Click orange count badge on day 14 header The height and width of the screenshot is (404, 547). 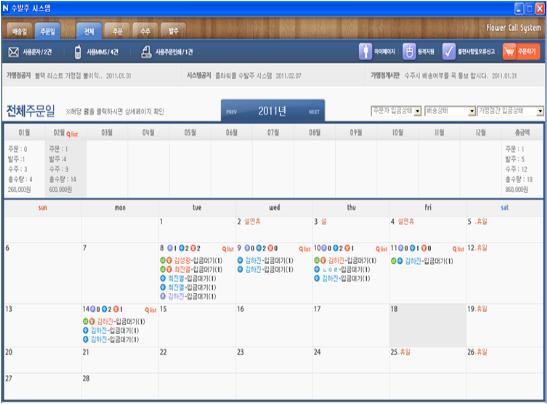tap(116, 309)
